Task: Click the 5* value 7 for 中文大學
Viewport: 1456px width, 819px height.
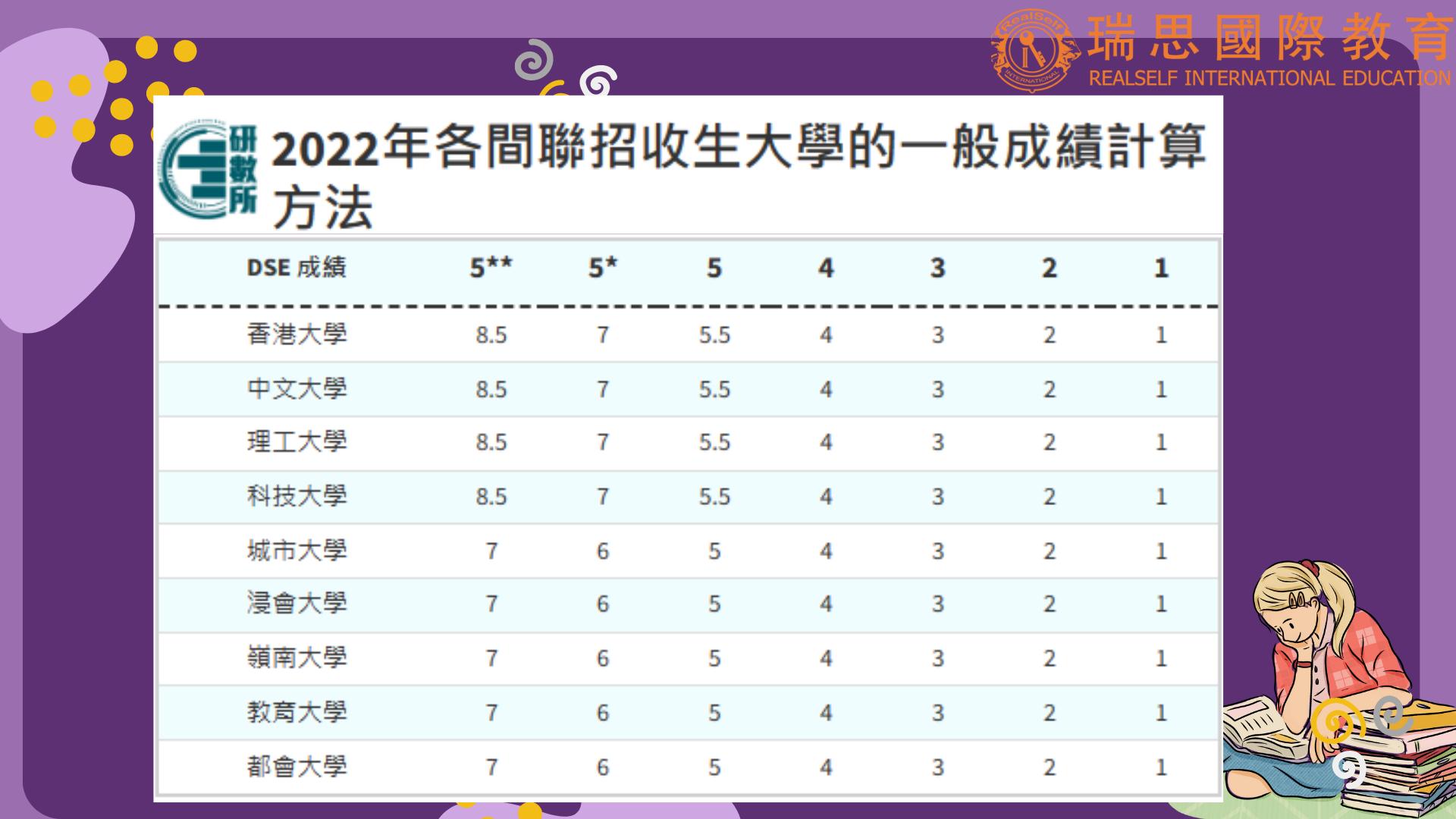Action: 603,390
